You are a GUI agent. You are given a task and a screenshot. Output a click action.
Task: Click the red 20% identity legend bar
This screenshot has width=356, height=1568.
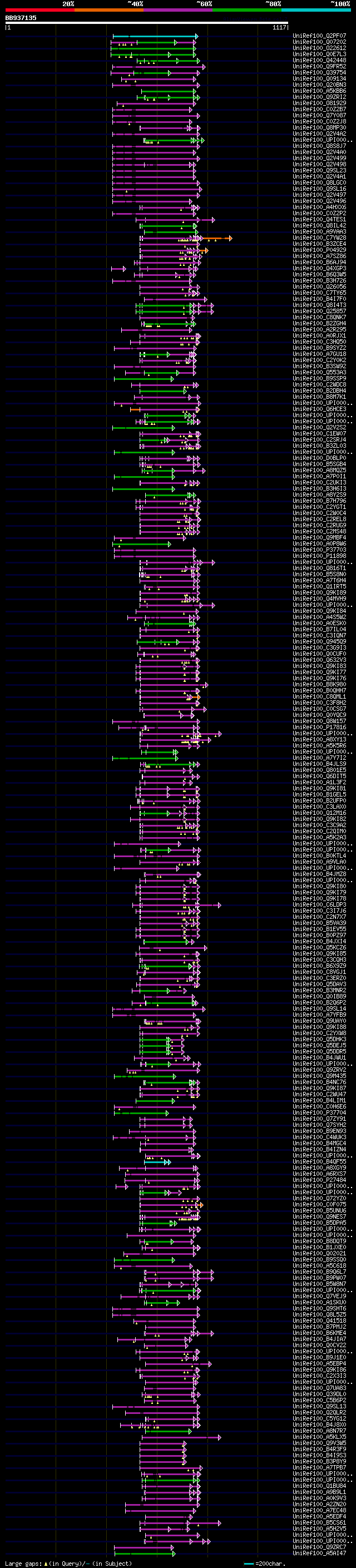tap(39, 10)
